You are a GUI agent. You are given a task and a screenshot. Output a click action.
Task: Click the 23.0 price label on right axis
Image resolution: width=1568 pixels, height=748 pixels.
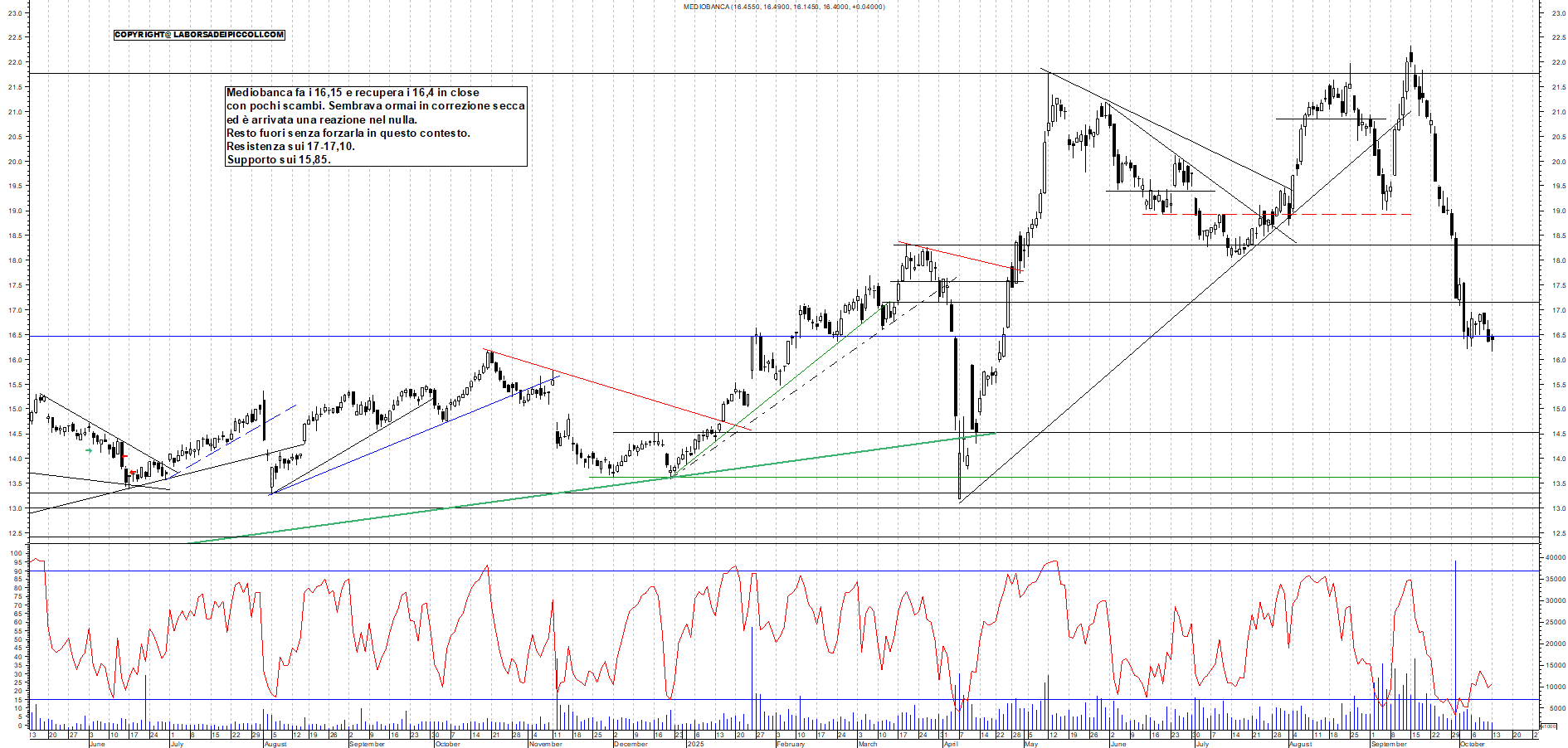point(1558,13)
